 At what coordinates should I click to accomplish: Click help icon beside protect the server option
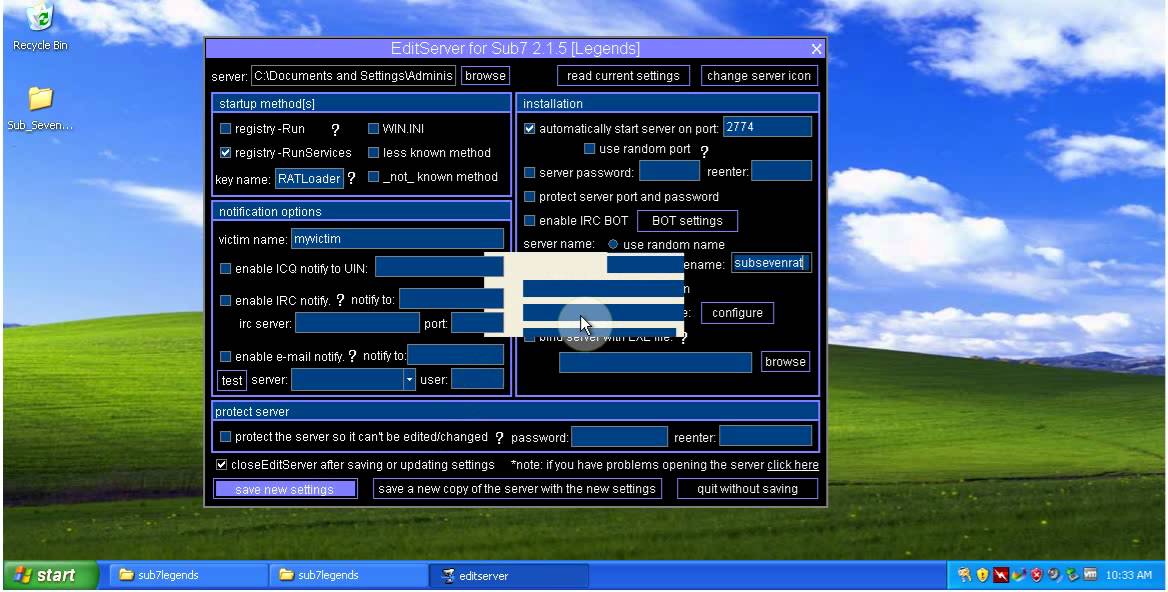[x=499, y=438]
